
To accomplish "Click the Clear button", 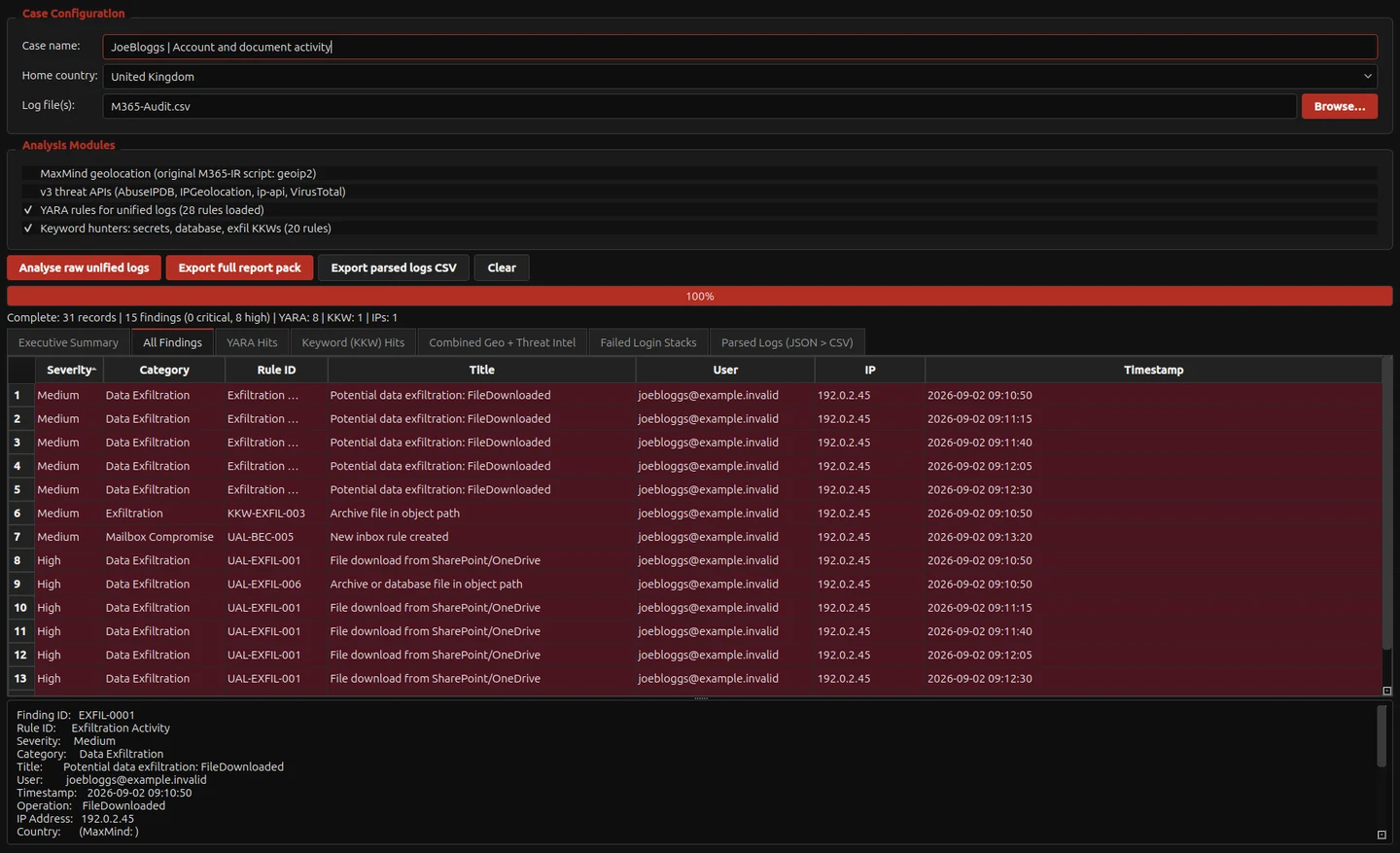I will [x=502, y=267].
